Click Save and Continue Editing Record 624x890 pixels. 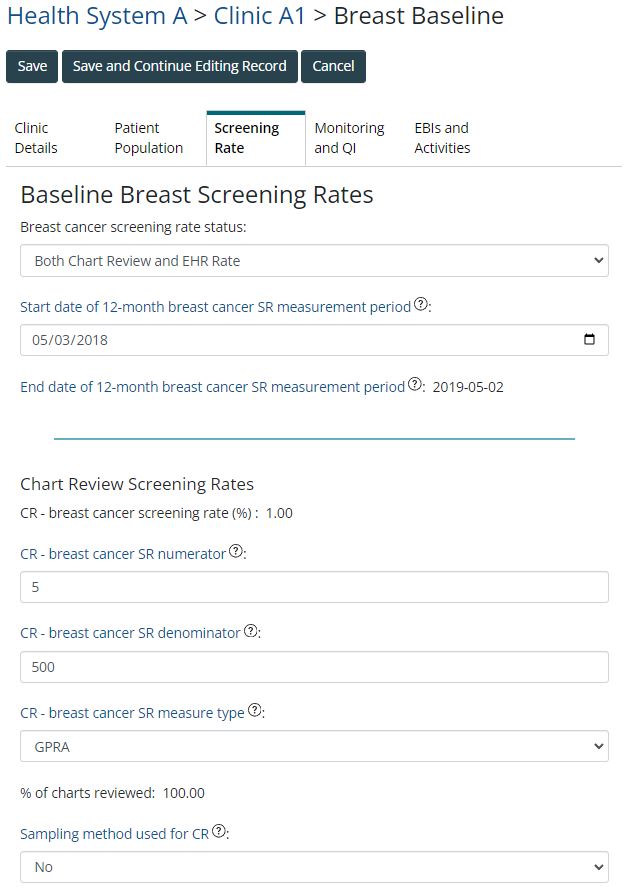click(179, 66)
